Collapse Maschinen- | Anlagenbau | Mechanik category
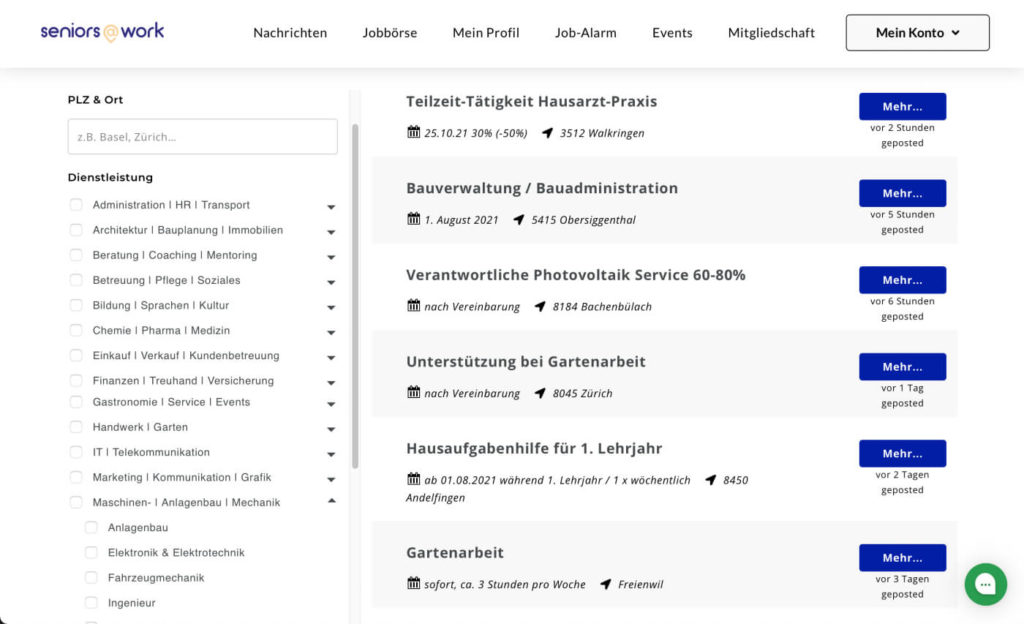The image size is (1024, 624). click(331, 501)
